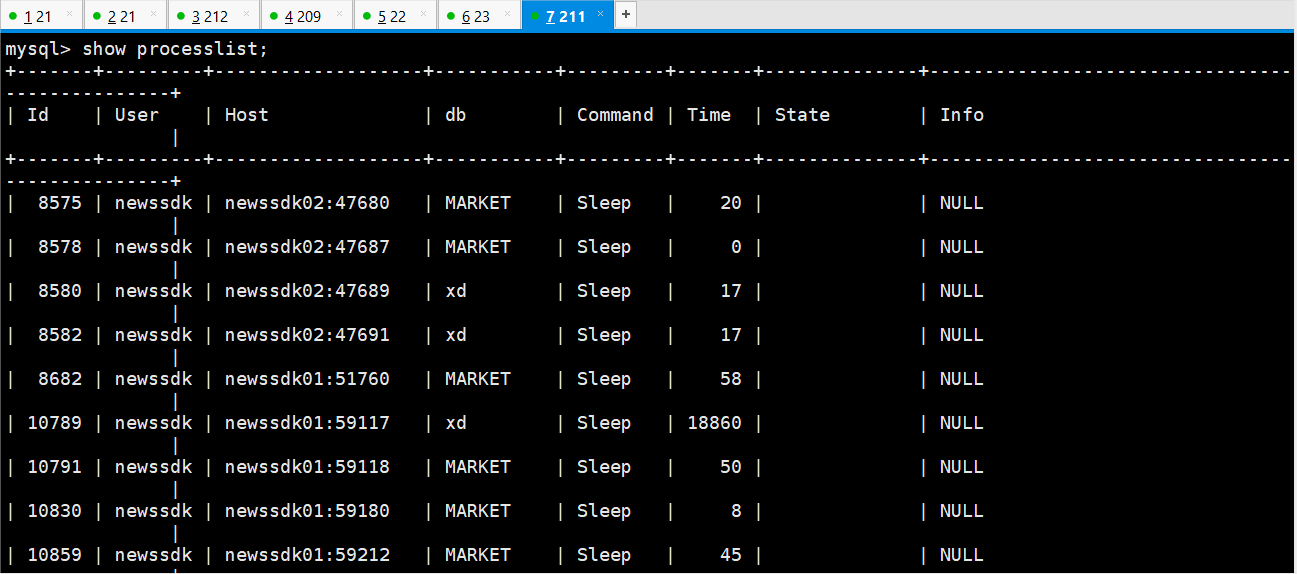Close the 2 21 session tab
This screenshot has height=574, width=1297.
pyautogui.click(x=155, y=15)
